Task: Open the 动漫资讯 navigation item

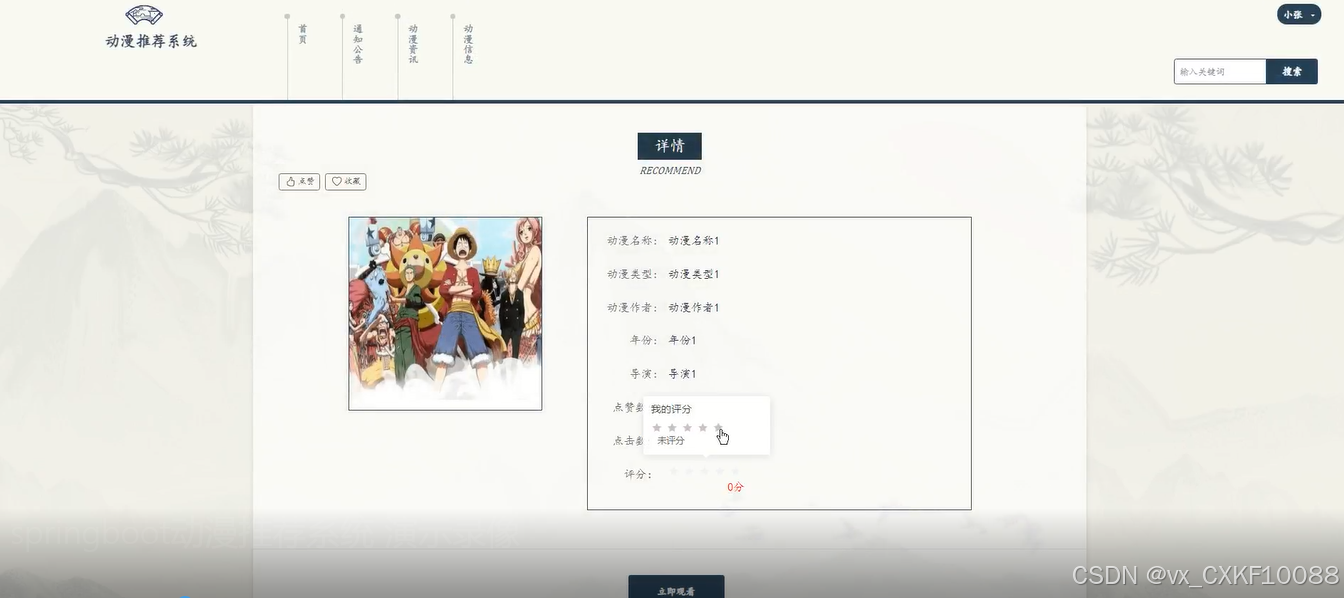Action: coord(413,44)
